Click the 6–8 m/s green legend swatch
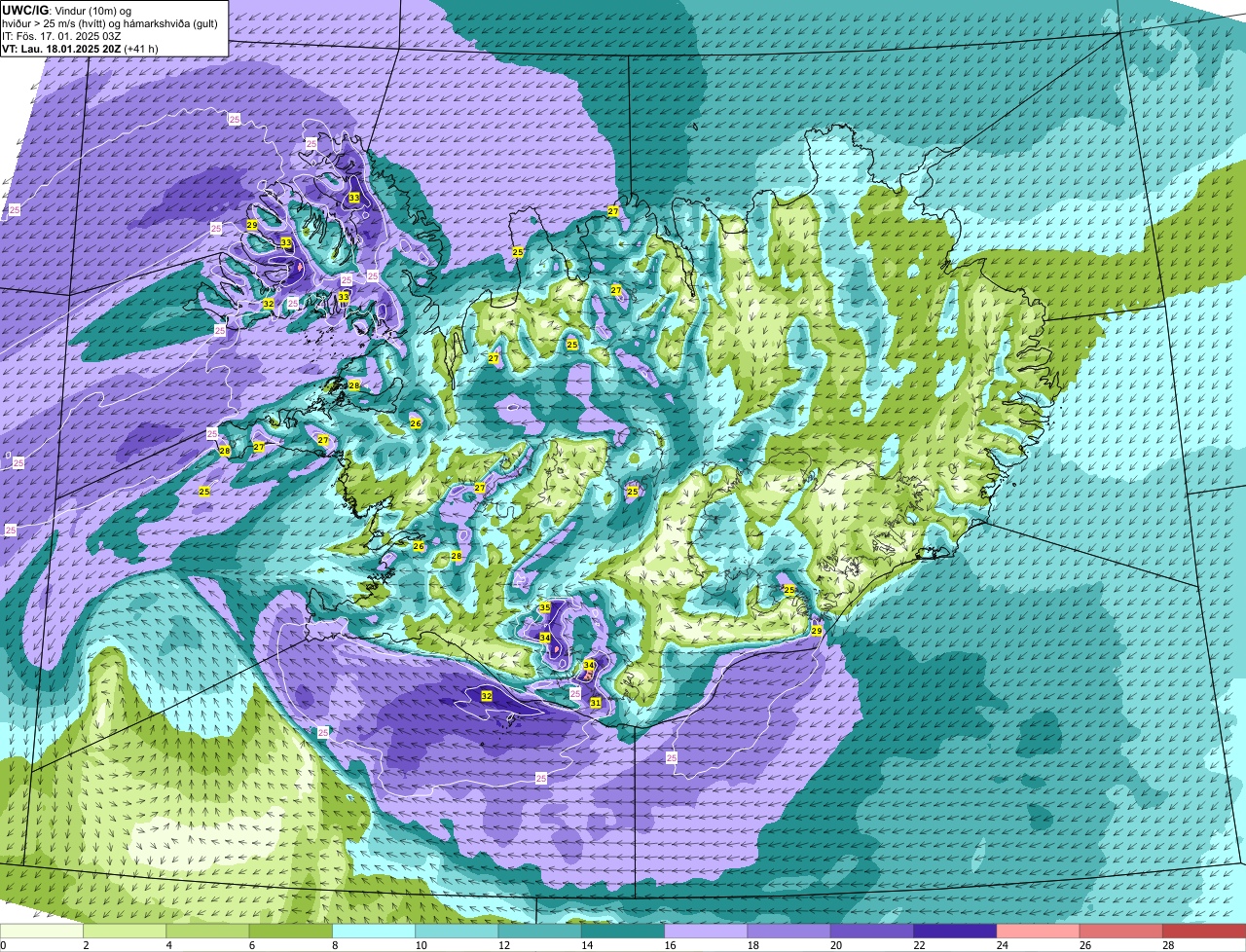 [291, 932]
